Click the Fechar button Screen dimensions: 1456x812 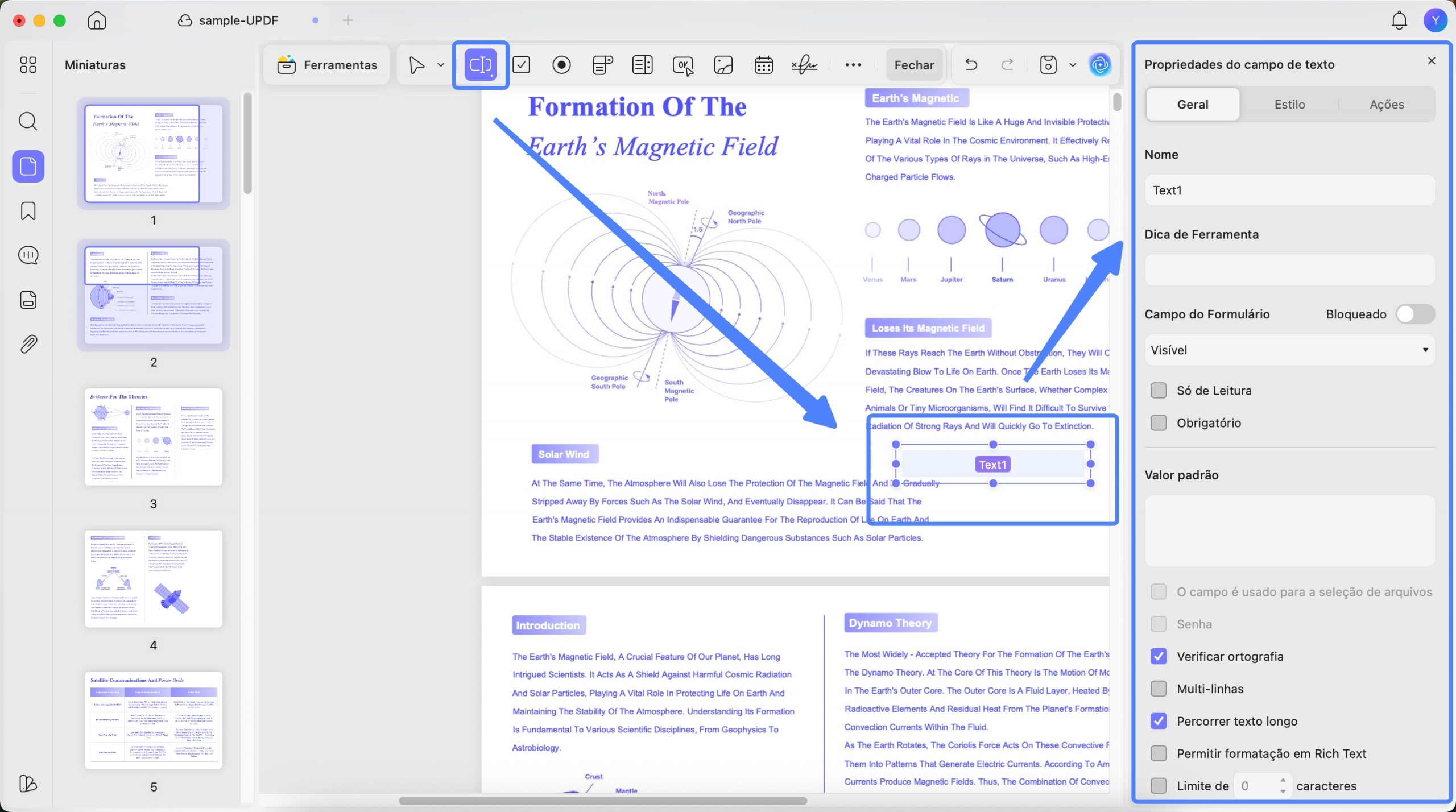(914, 65)
